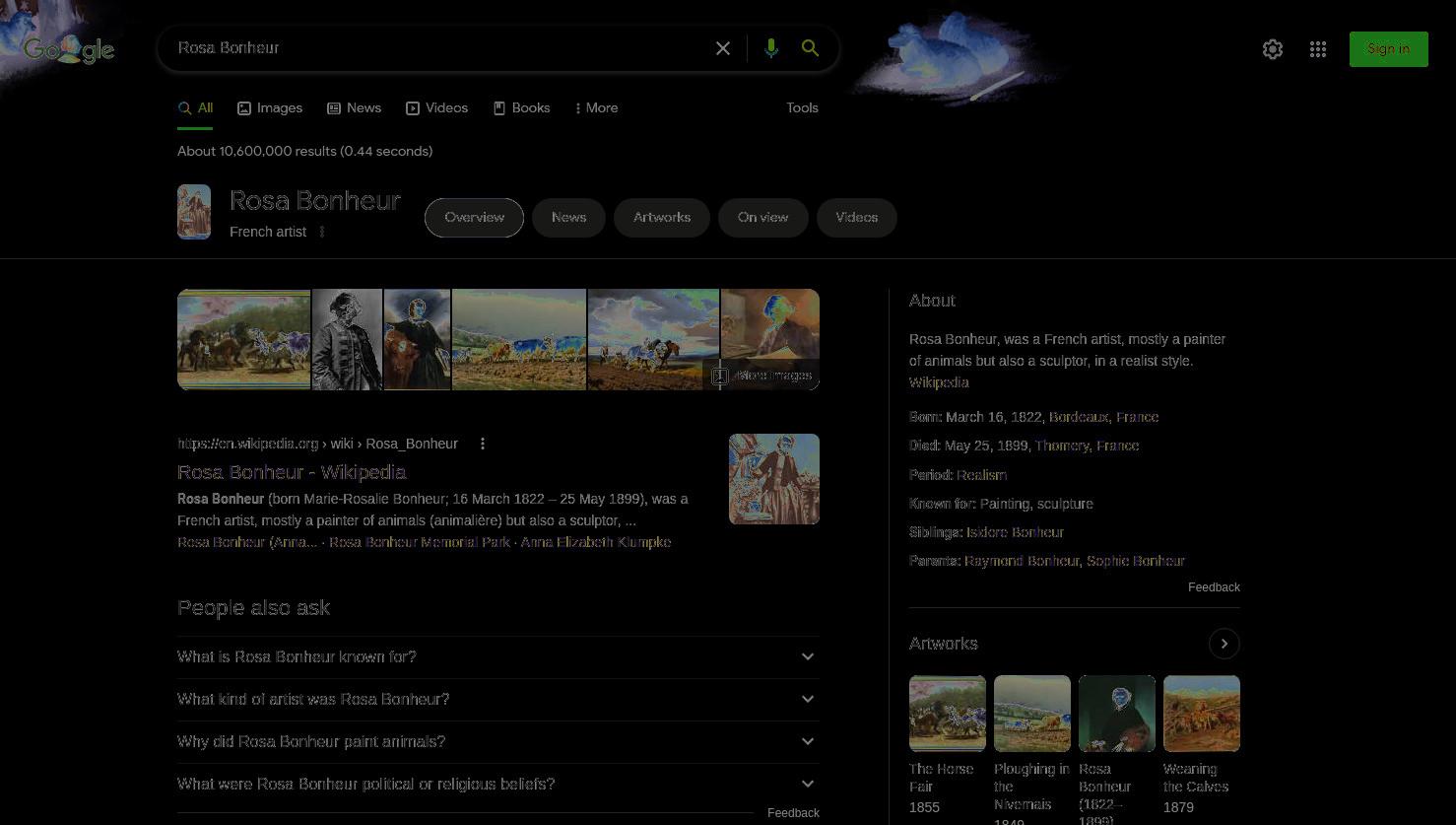Switch to the Images tab
1456x825 pixels.
(270, 108)
